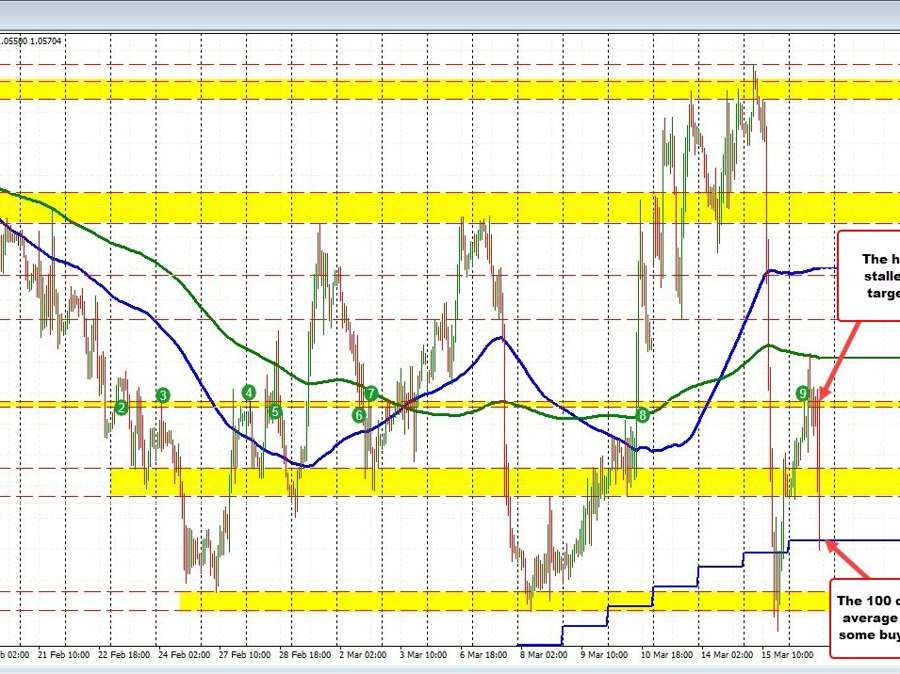
Task: Select green marker 9 near 15 Mar
Action: [801, 394]
